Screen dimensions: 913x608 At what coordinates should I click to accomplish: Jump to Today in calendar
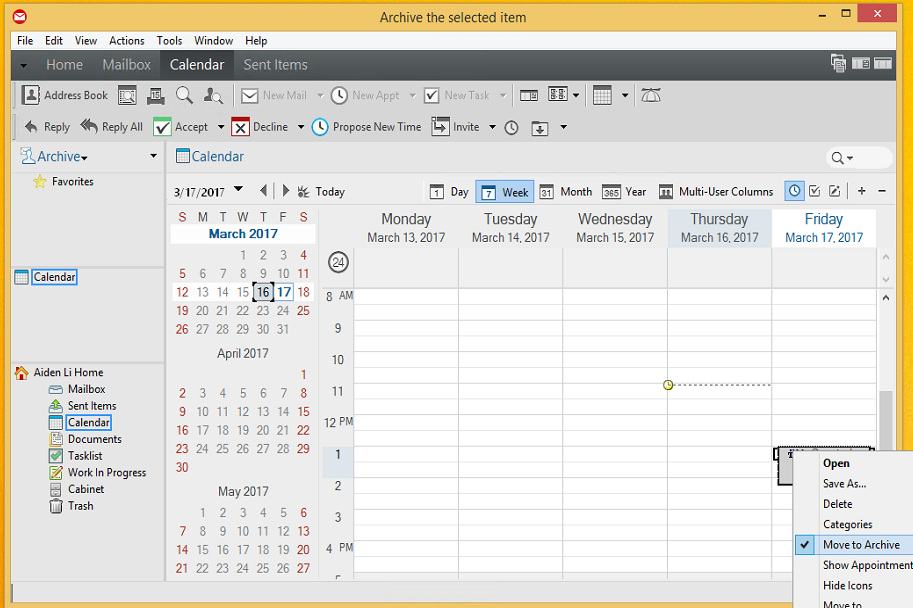[321, 192]
